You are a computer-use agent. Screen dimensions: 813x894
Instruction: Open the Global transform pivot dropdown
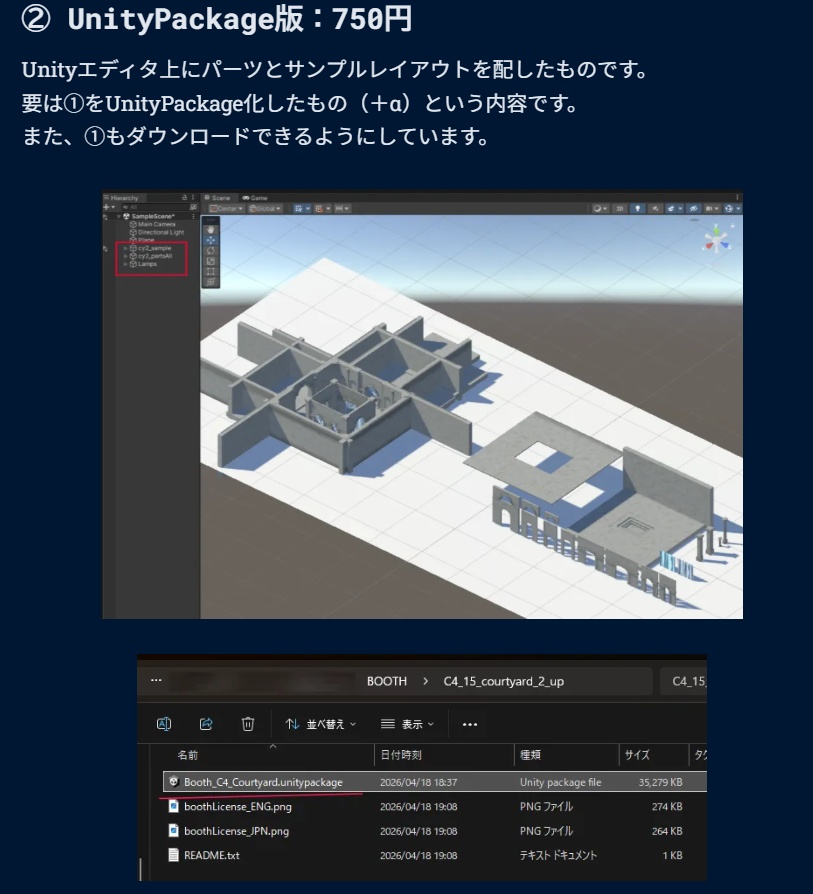263,208
